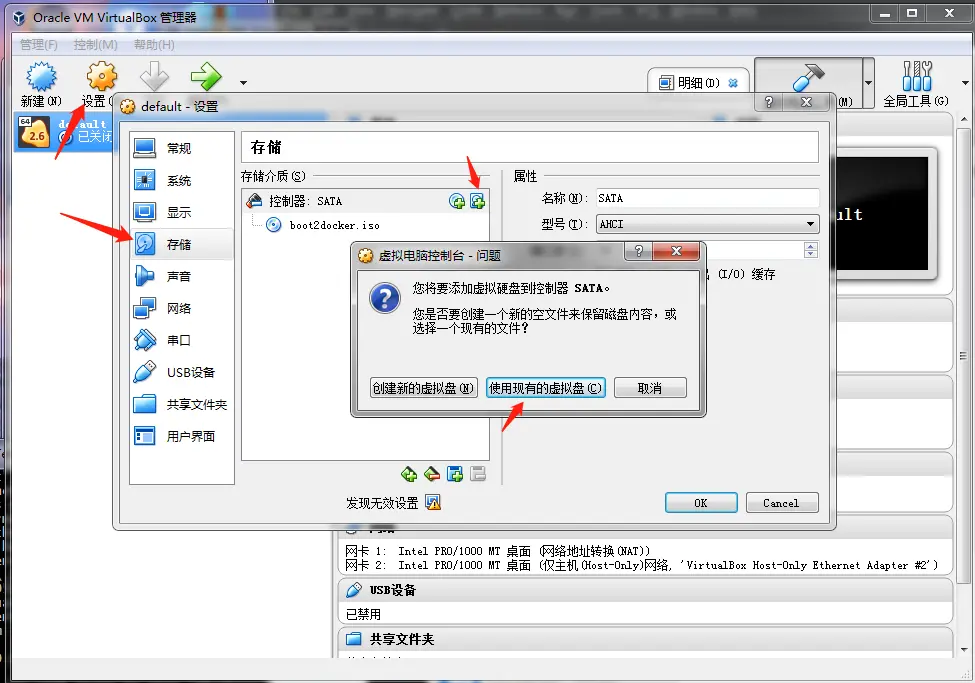Screen dimensions: 975x683
Task: Open the Type (型号) AHCI dropdown
Action: (708, 224)
